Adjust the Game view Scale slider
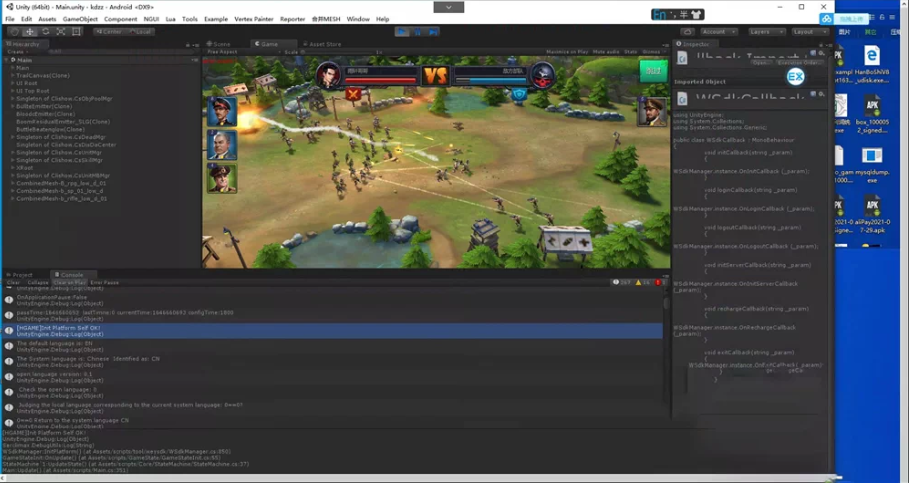 coord(338,52)
